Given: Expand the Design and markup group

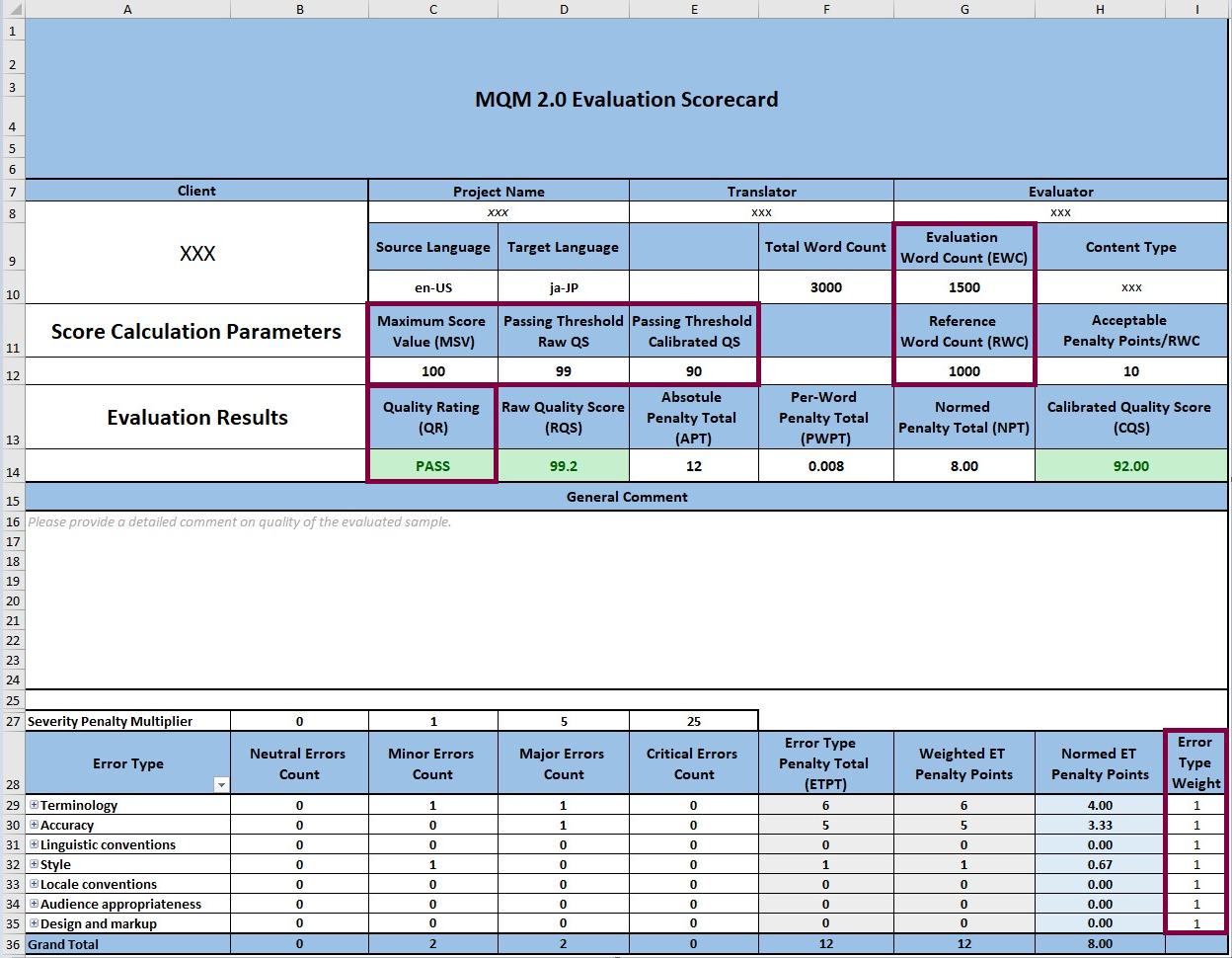Looking at the screenshot, I should (34, 923).
